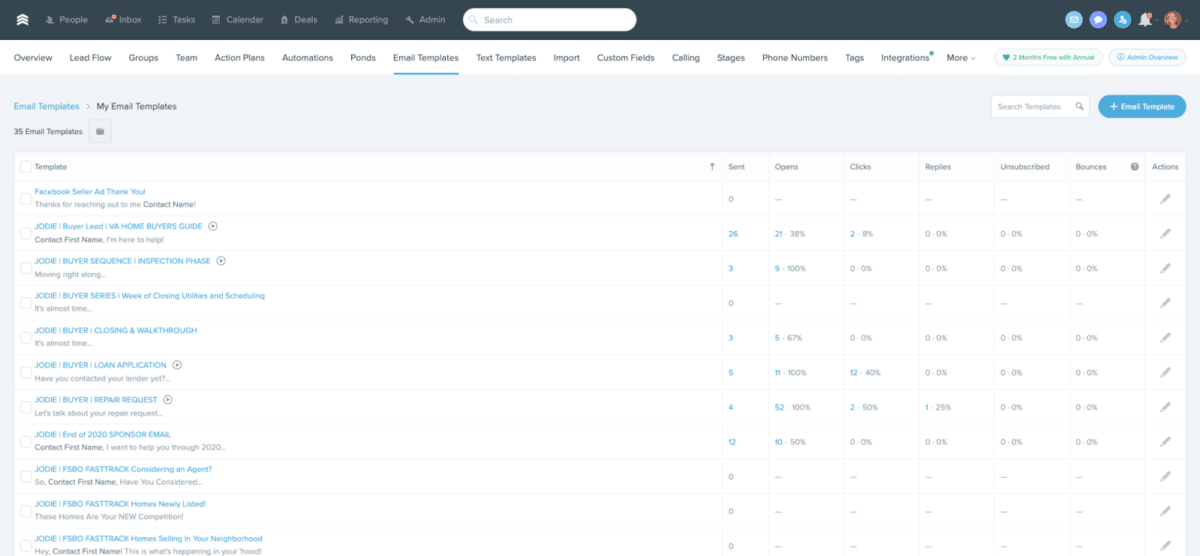
Task: Check the INSPECTION PHASE row checkbox
Action: tap(26, 268)
